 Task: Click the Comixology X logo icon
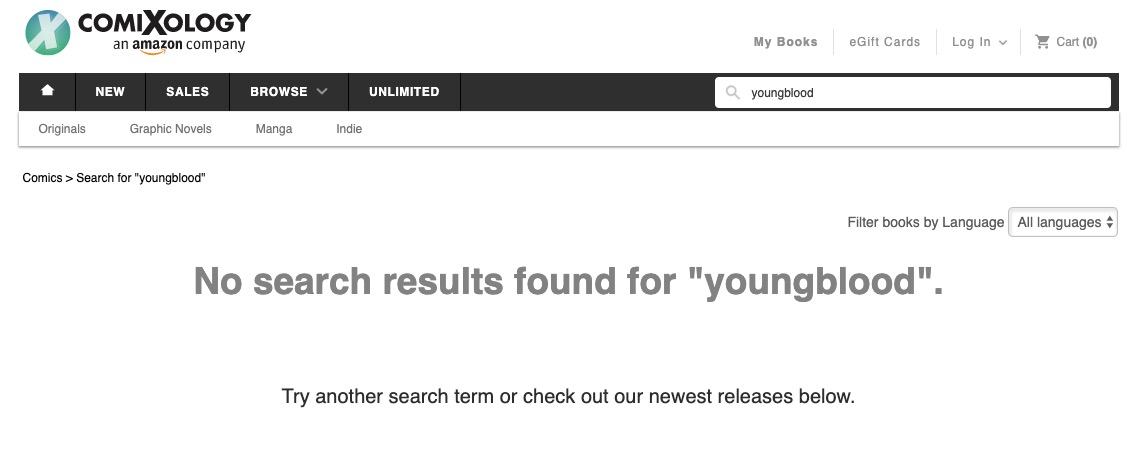[x=47, y=32]
